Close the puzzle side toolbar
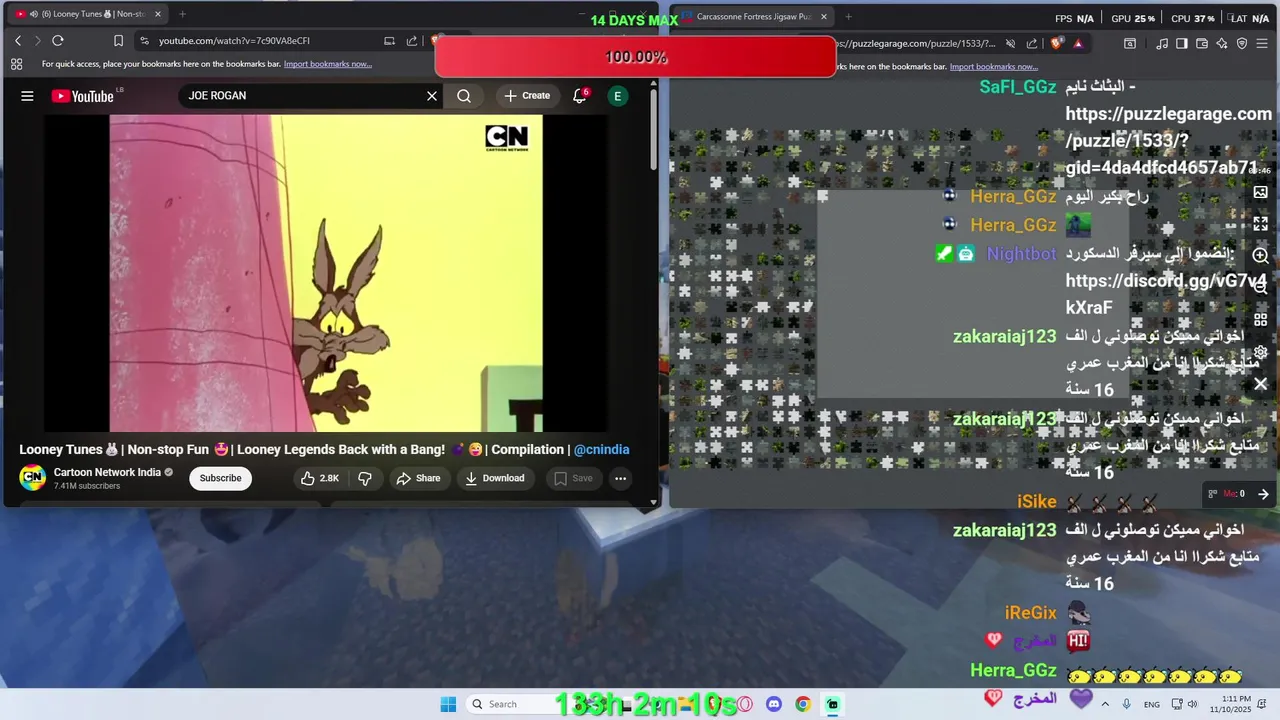The image size is (1280, 720). click(1260, 384)
